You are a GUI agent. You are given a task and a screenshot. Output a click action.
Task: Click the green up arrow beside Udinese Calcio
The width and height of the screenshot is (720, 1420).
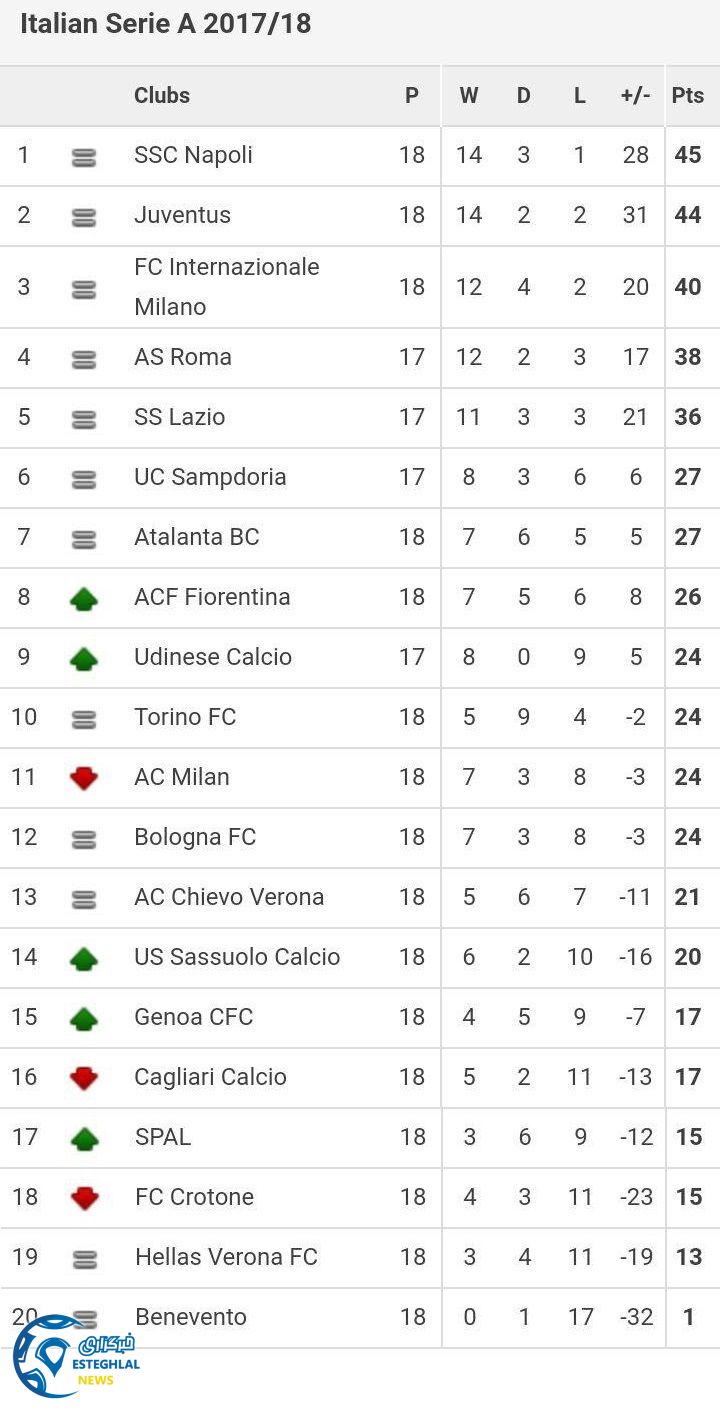click(84, 658)
